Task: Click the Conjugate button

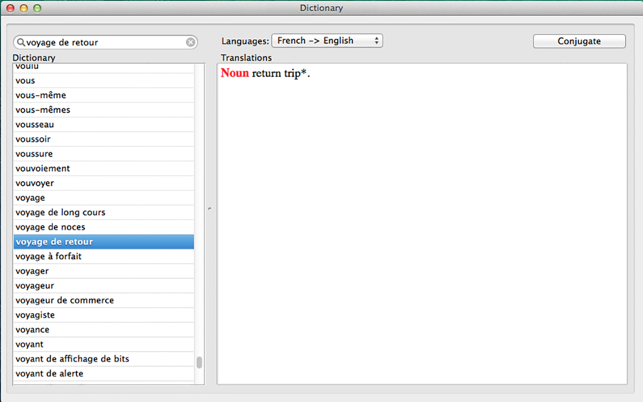Action: (x=579, y=41)
